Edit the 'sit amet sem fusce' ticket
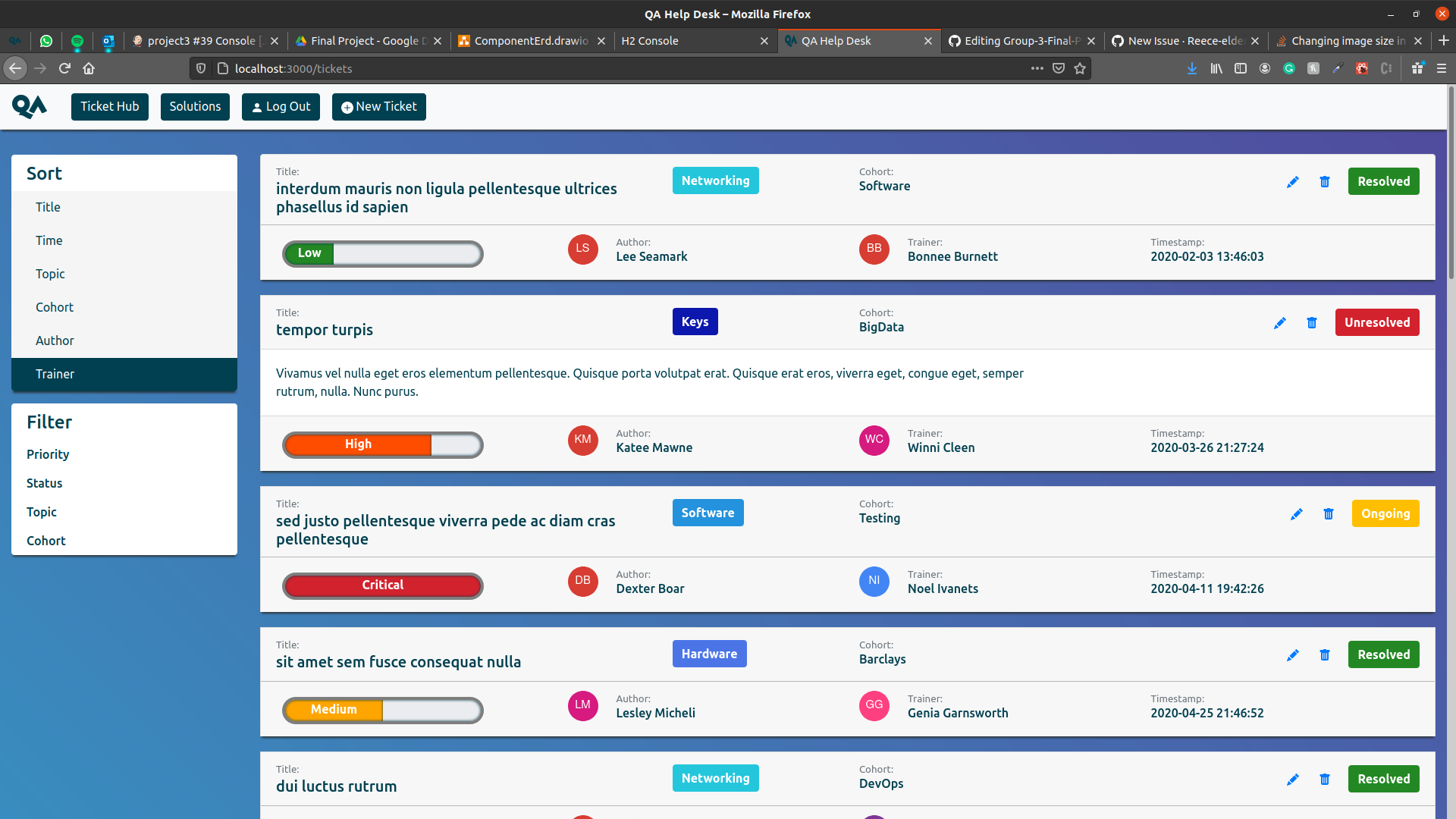The height and width of the screenshot is (819, 1456). coord(1293,655)
